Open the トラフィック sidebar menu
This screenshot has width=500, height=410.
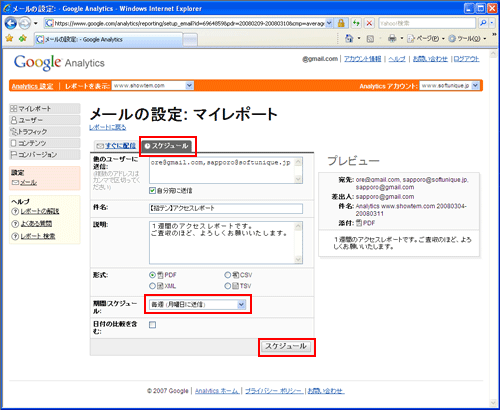pyautogui.click(x=45, y=132)
